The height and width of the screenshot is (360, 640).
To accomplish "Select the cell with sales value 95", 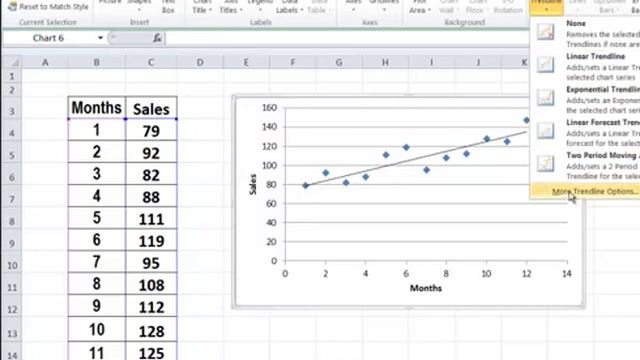I will [151, 262].
